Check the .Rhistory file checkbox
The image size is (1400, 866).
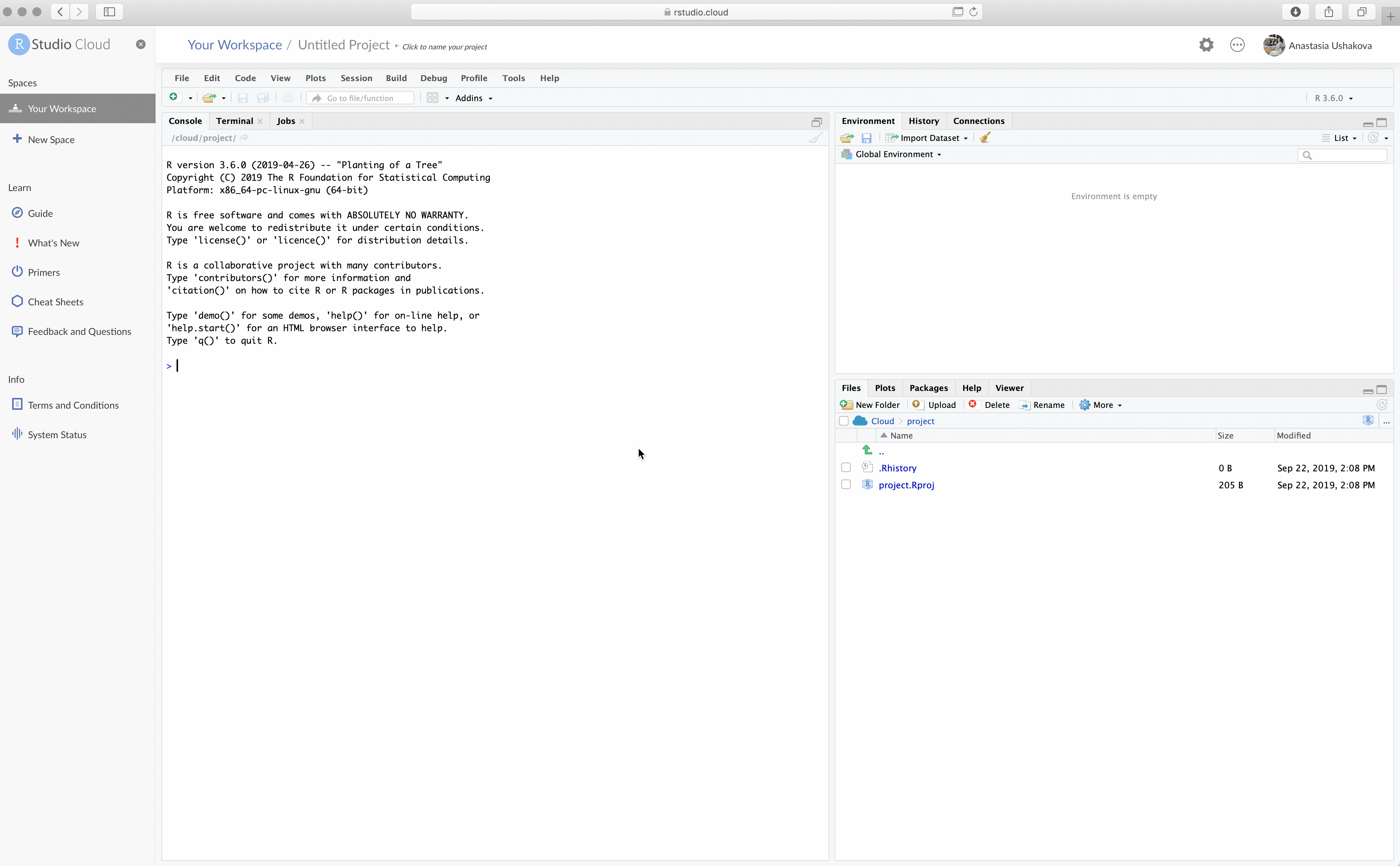pos(846,468)
